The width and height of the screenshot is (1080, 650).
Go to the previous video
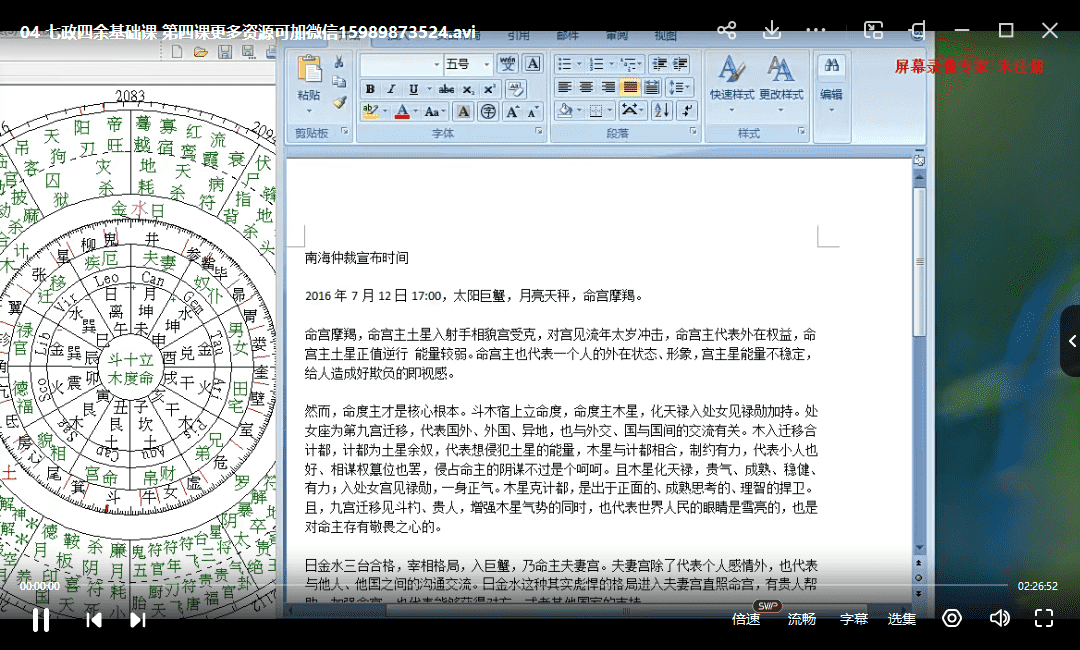94,619
